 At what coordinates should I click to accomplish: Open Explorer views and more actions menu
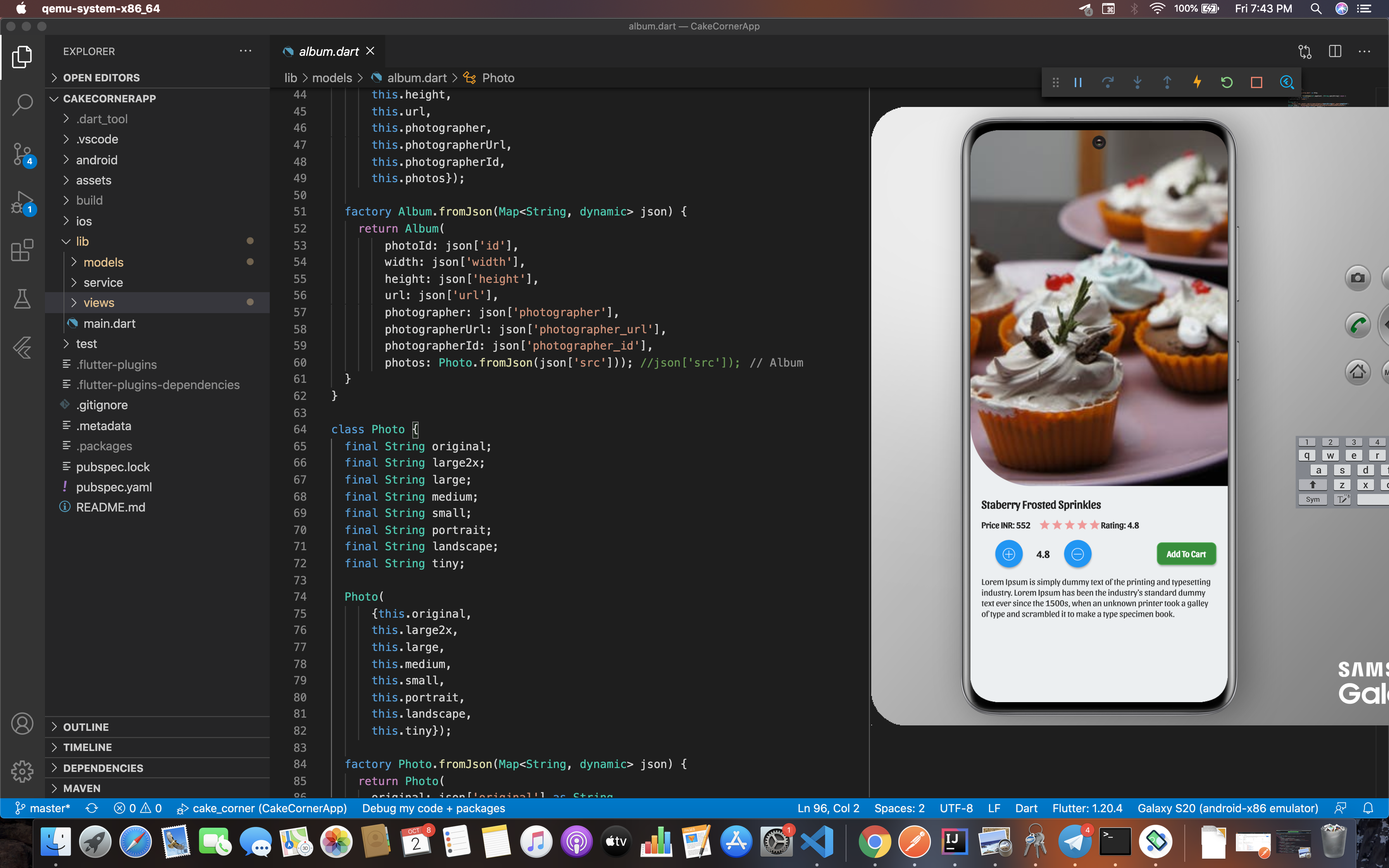(x=246, y=51)
